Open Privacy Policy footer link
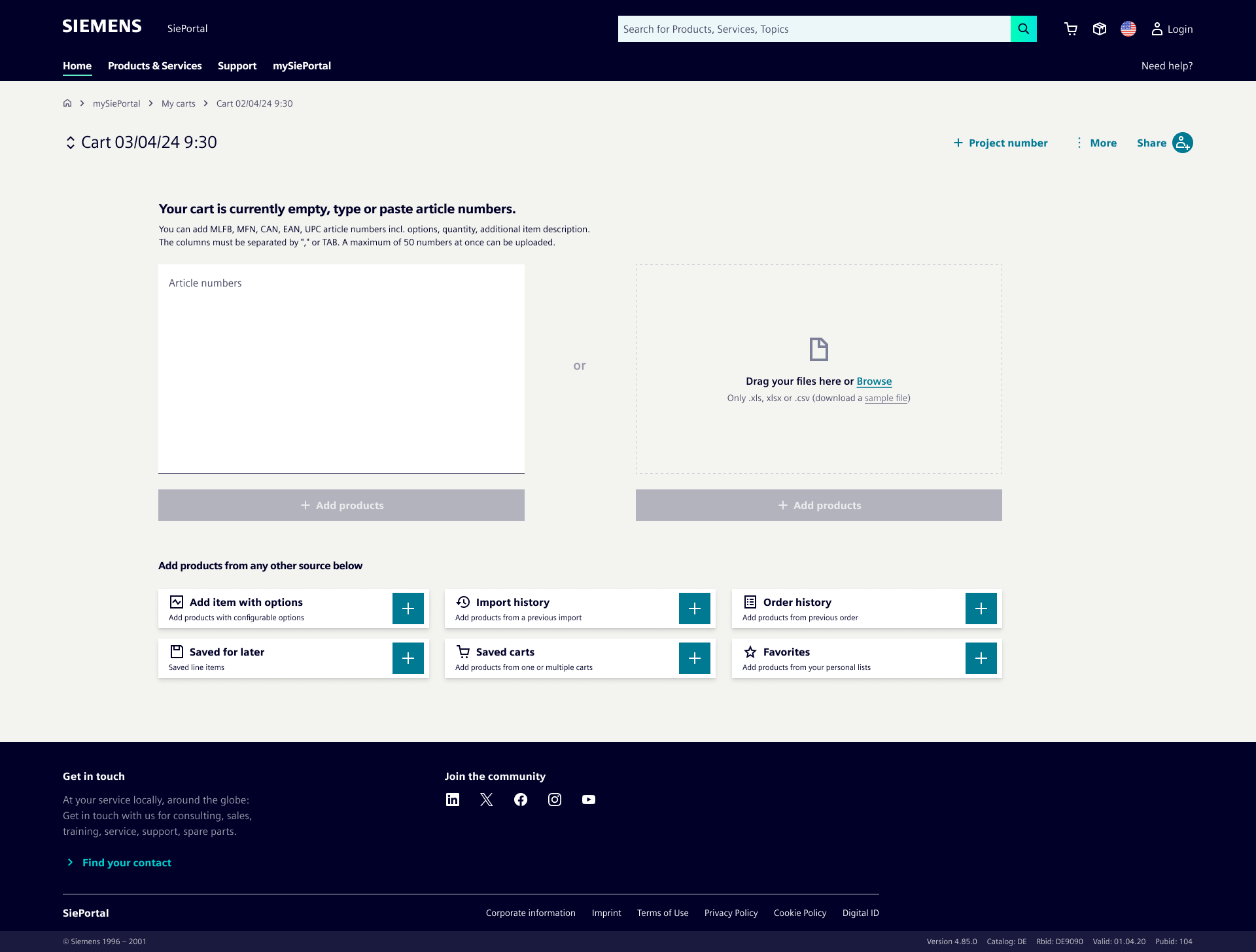 coord(731,913)
